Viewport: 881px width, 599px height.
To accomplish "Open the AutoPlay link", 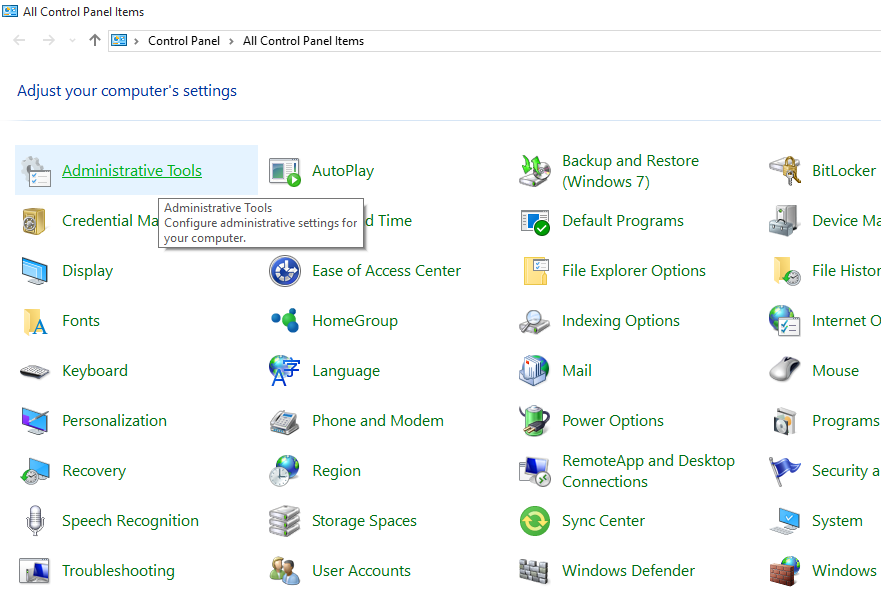I will pos(343,171).
